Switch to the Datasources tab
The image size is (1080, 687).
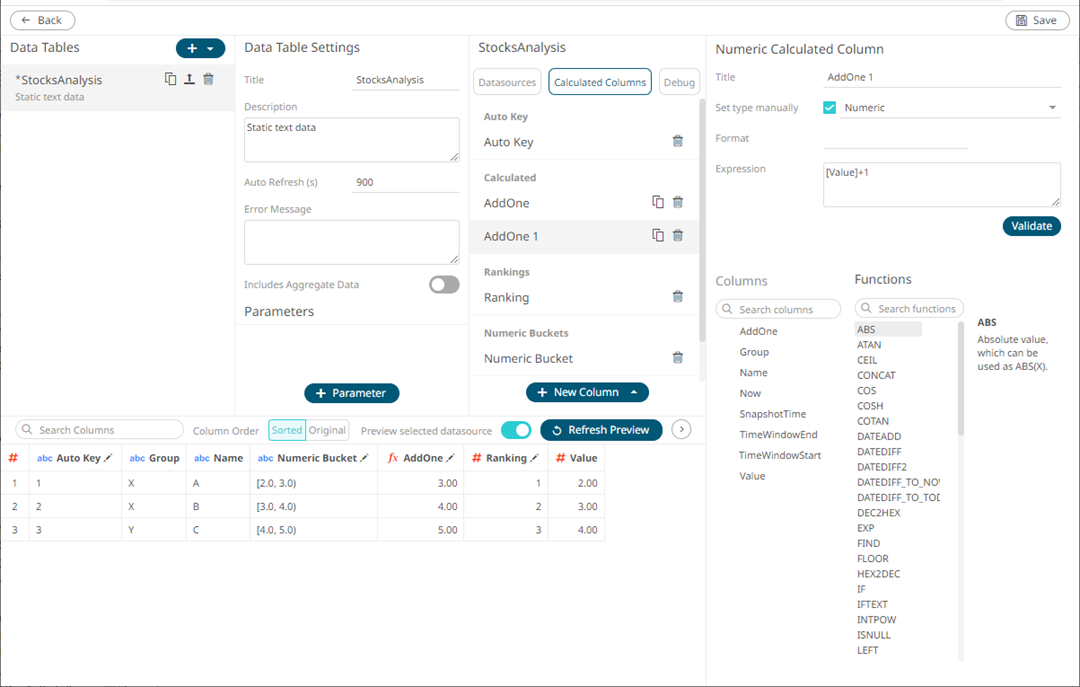[506, 82]
